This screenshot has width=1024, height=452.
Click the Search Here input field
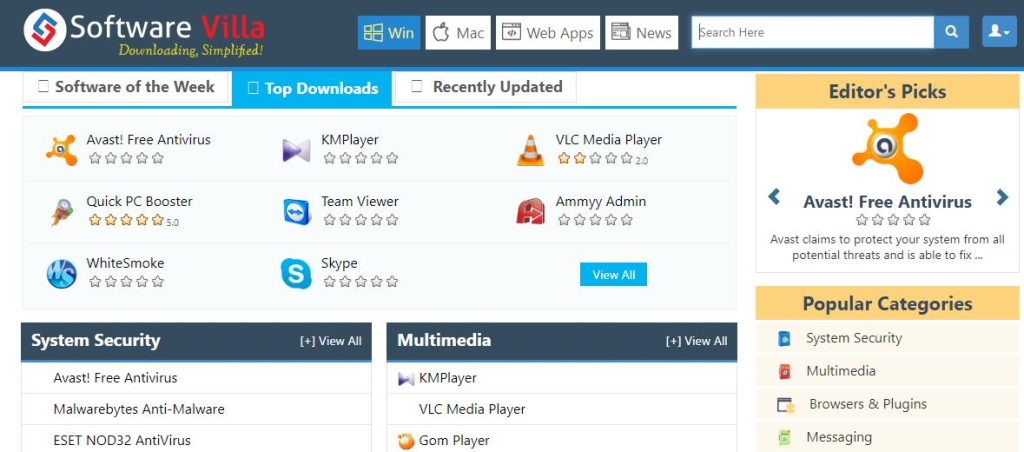[x=813, y=32]
